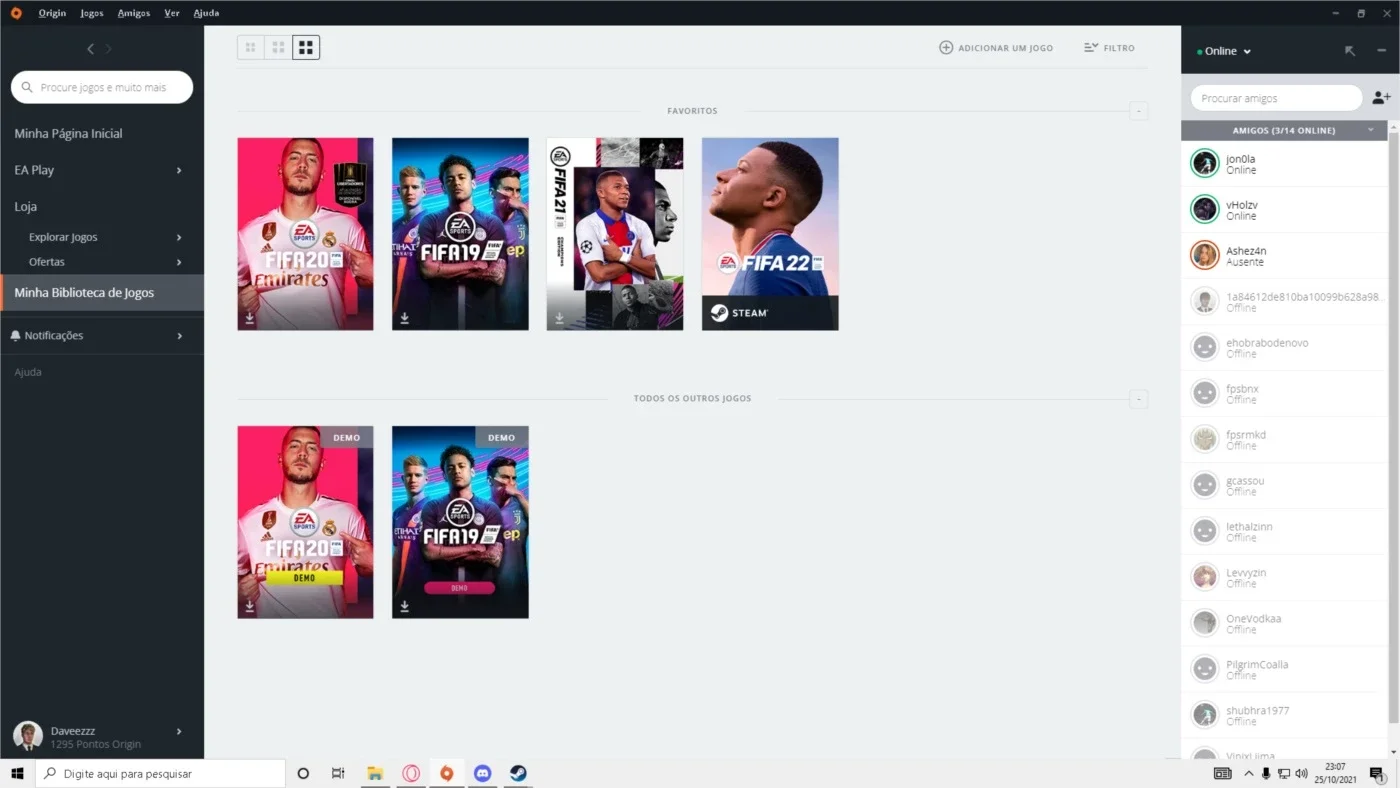Collapse the Favoritos section

1138,111
